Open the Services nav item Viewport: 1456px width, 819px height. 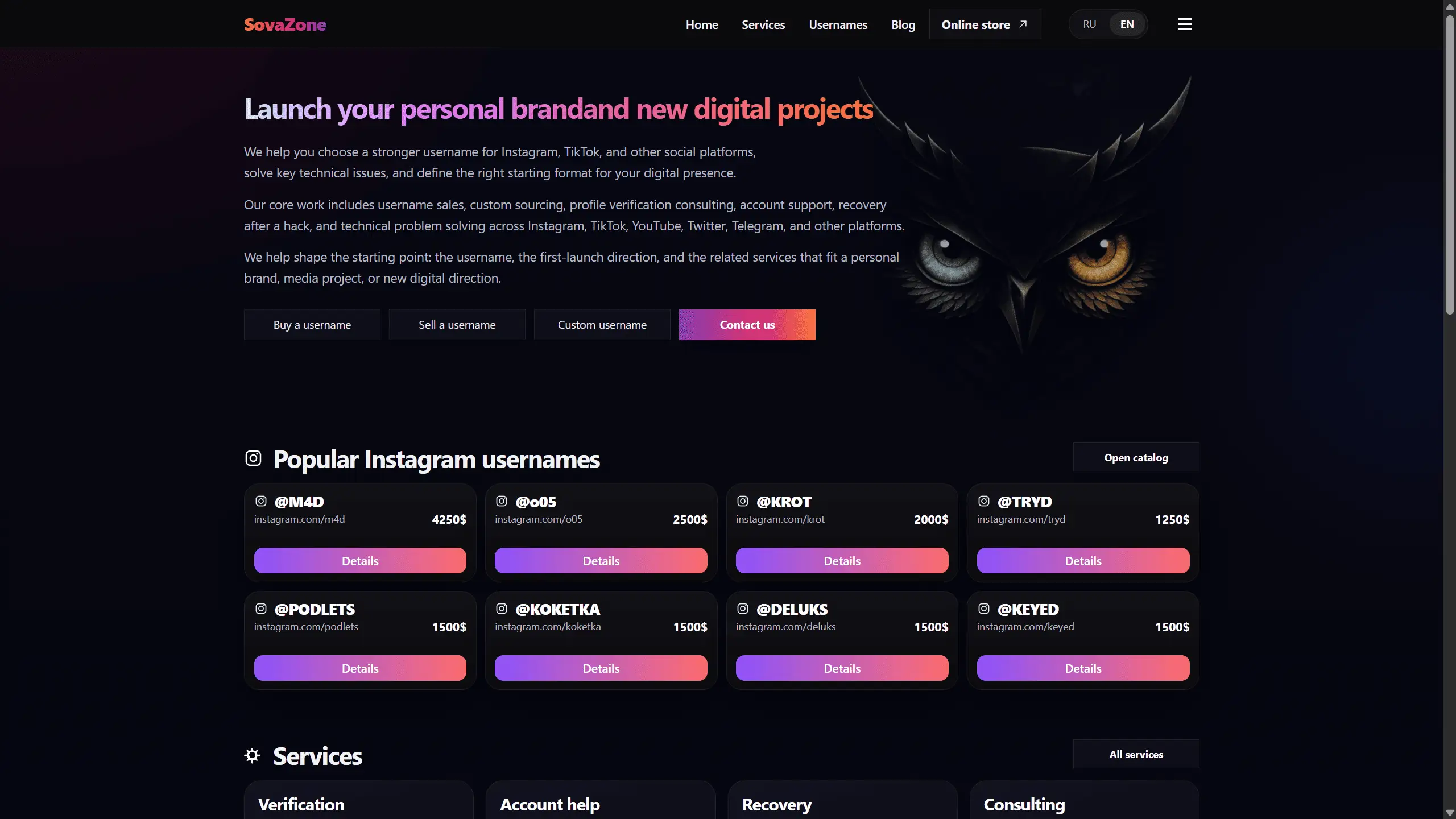pyautogui.click(x=763, y=24)
